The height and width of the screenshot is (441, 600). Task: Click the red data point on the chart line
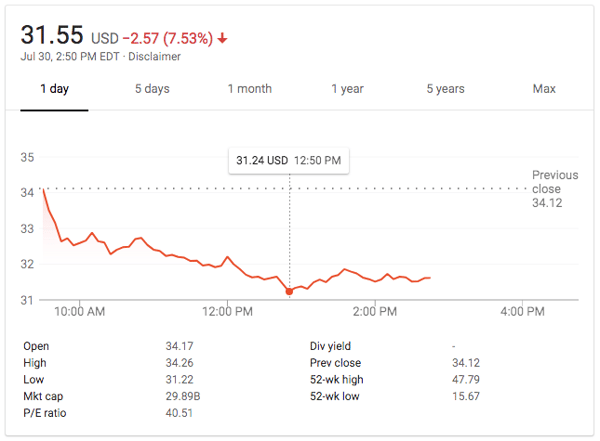click(290, 291)
